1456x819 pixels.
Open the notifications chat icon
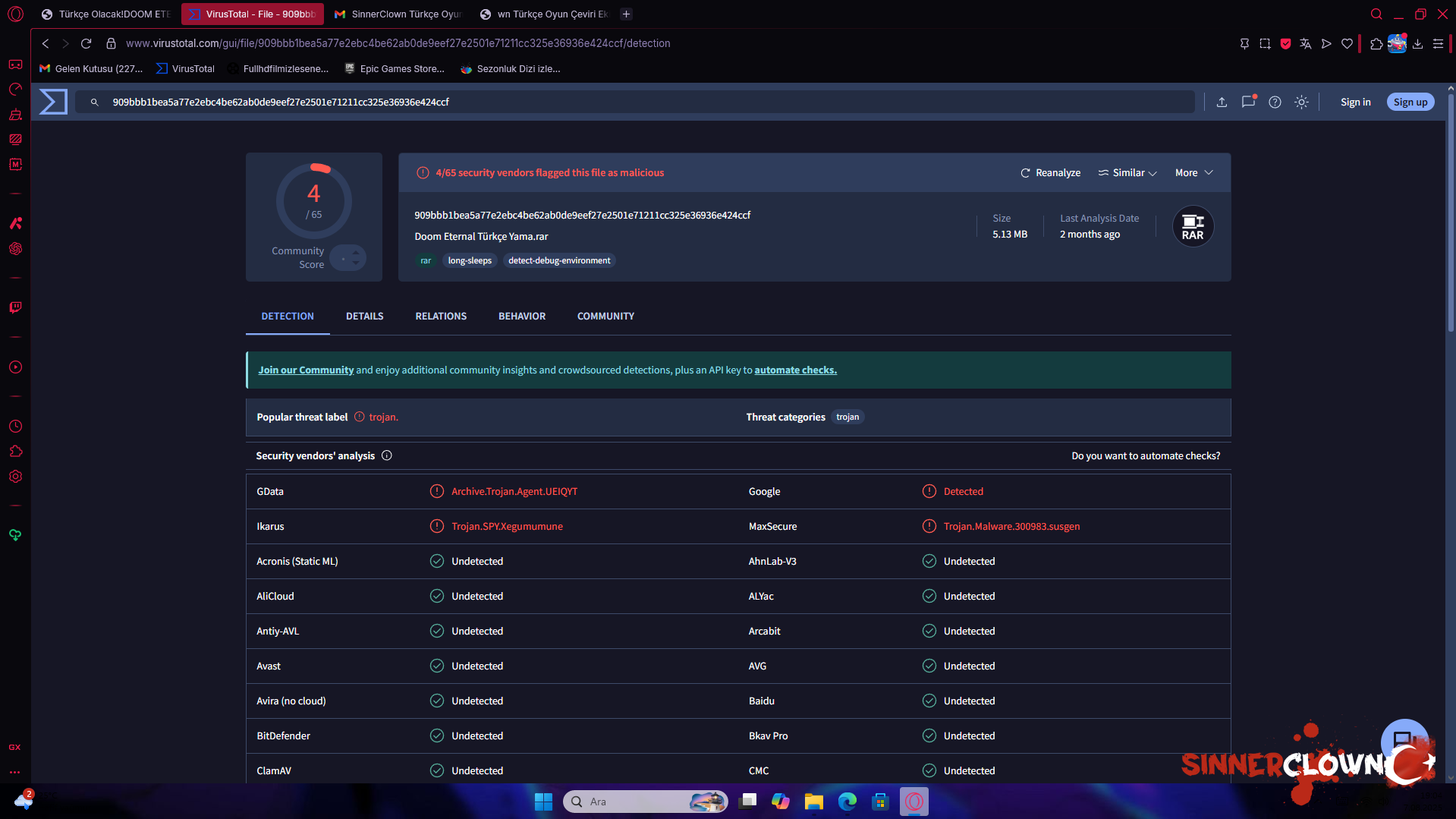click(x=1248, y=102)
